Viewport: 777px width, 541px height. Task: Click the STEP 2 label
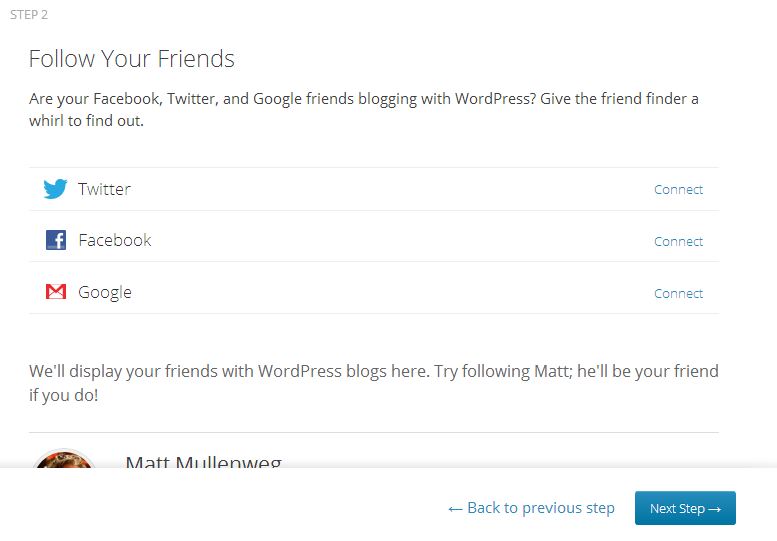click(x=29, y=15)
